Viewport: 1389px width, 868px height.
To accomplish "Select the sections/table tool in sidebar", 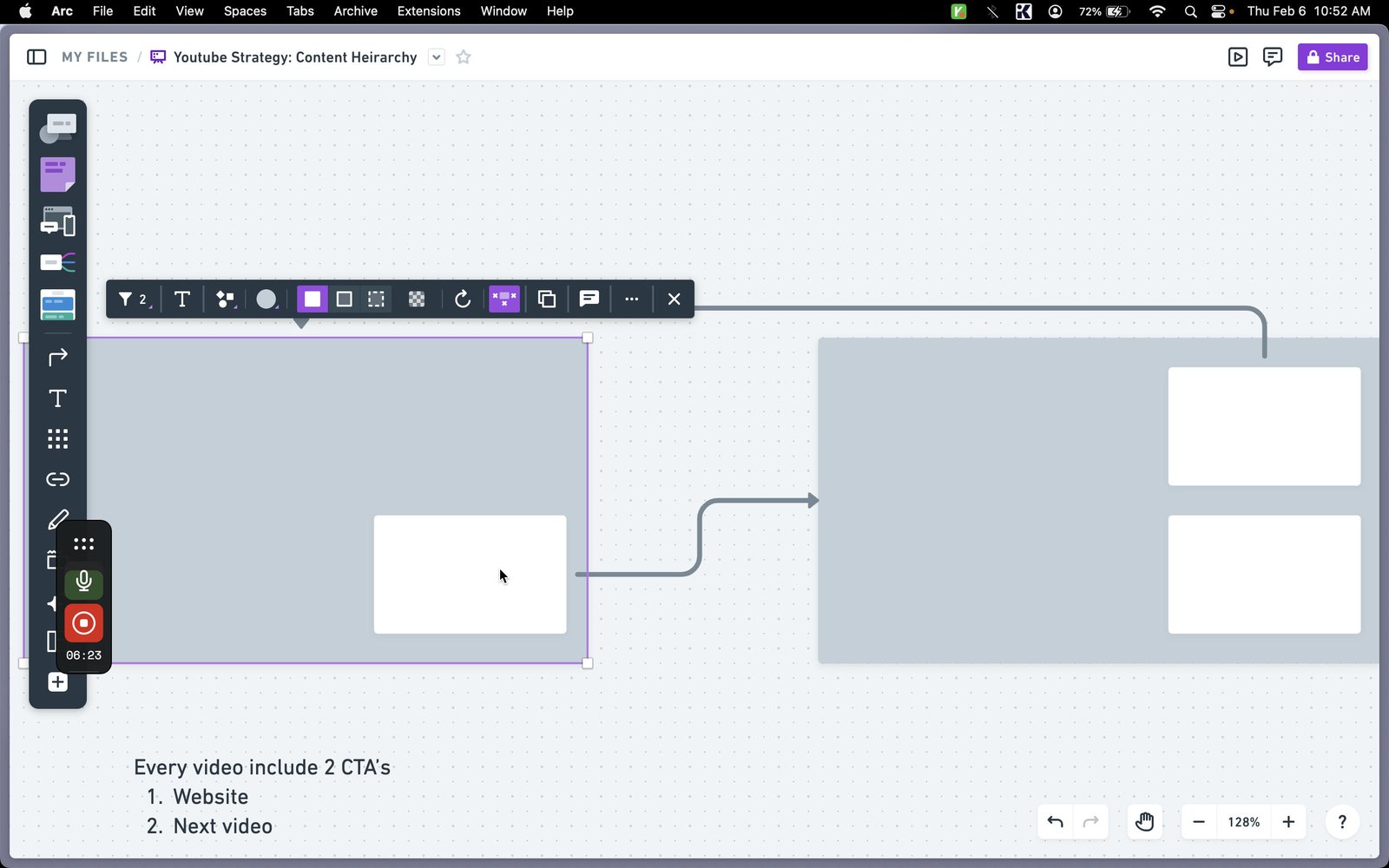I will 58,305.
